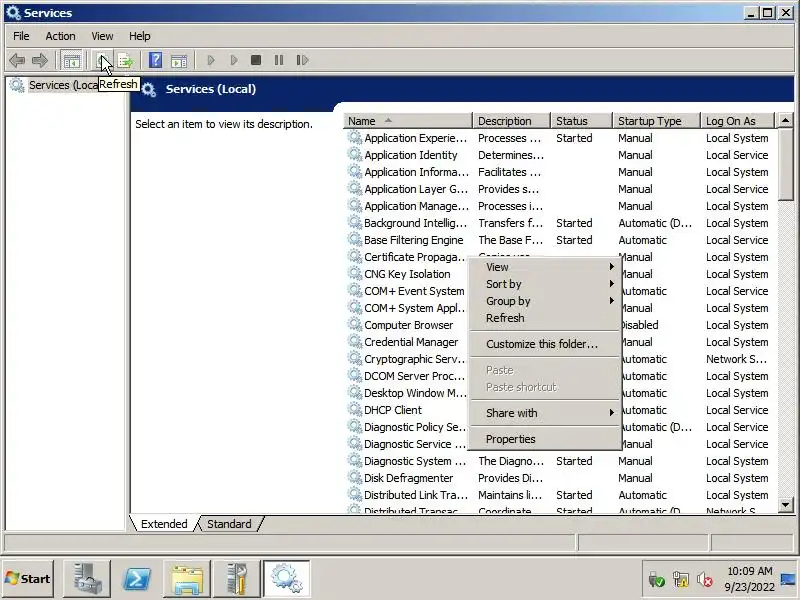Open the View menu in menu bar
Image resolution: width=800 pixels, height=600 pixels.
tap(102, 36)
